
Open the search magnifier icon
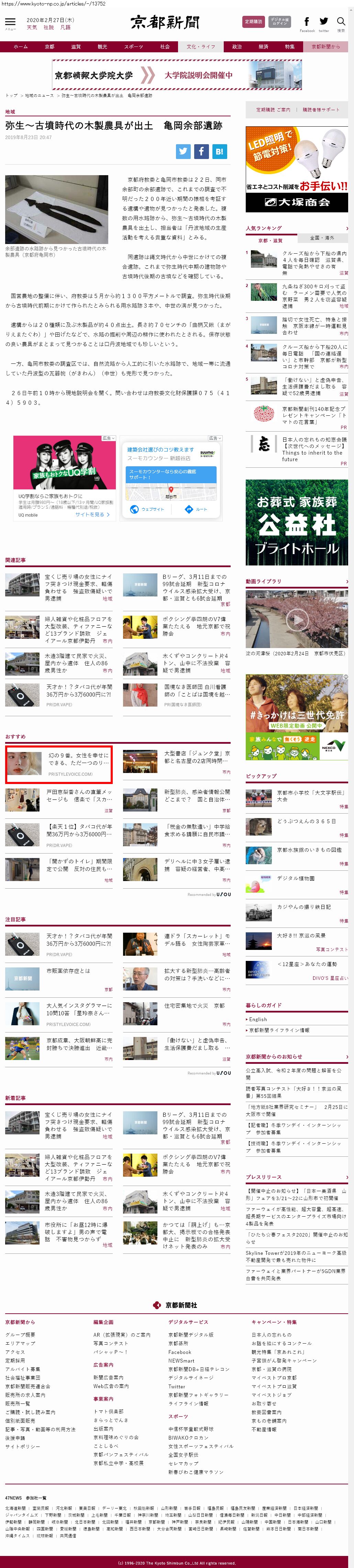click(341, 22)
